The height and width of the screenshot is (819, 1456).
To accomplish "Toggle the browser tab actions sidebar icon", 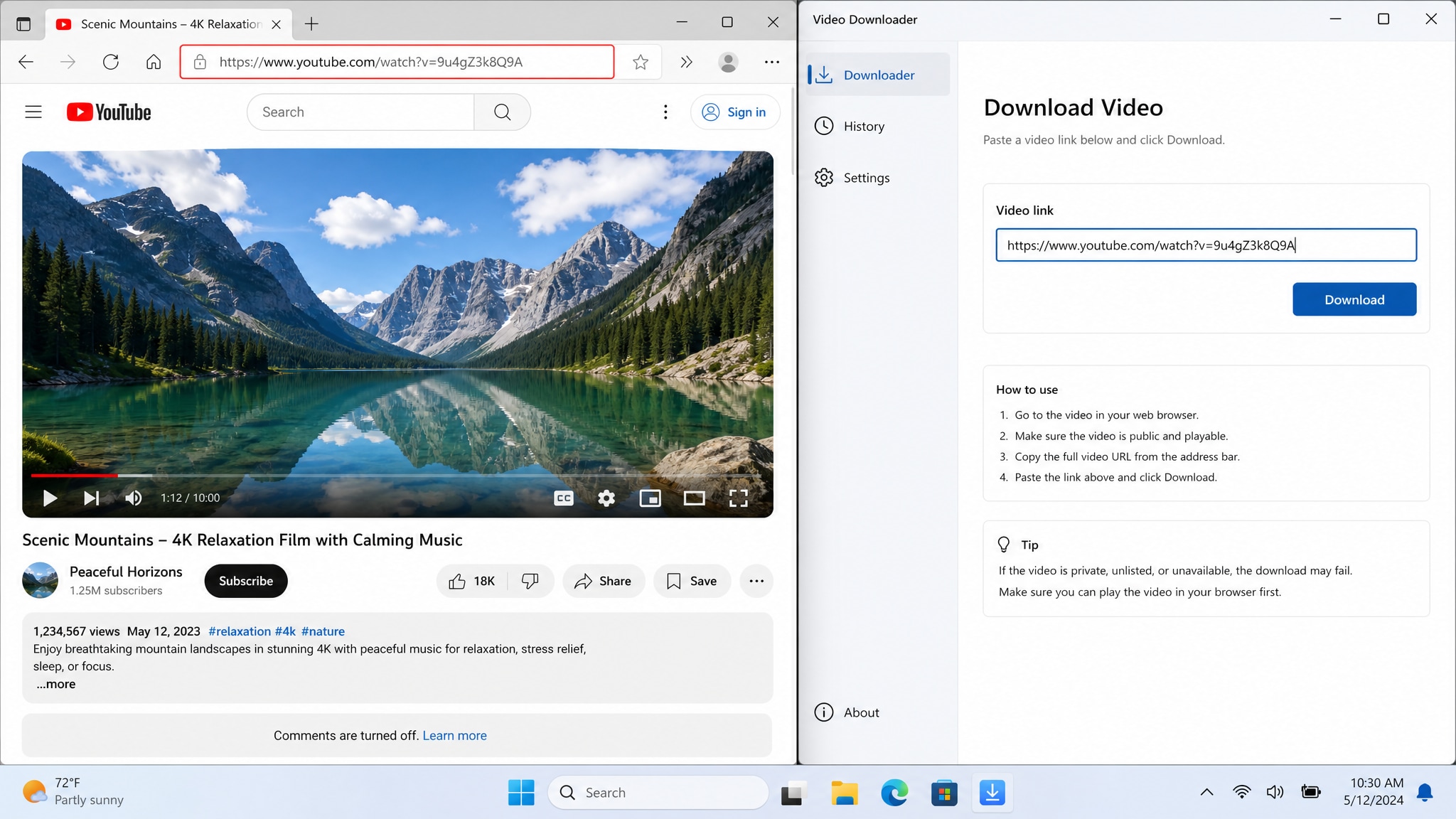I will pos(23,24).
